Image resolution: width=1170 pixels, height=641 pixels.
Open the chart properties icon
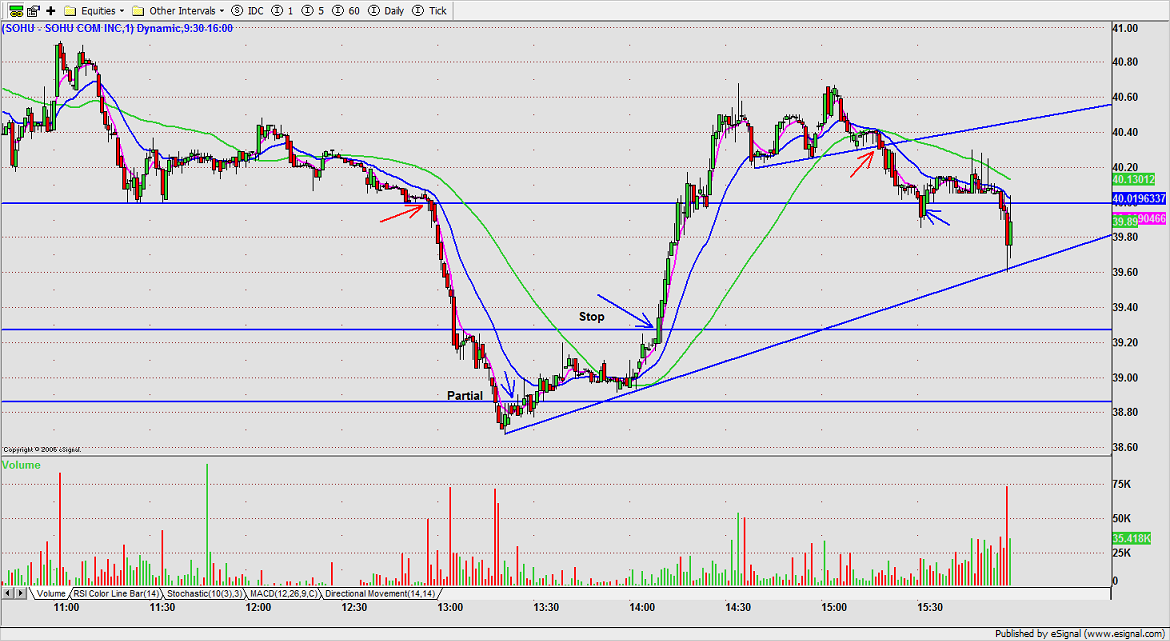point(33,10)
